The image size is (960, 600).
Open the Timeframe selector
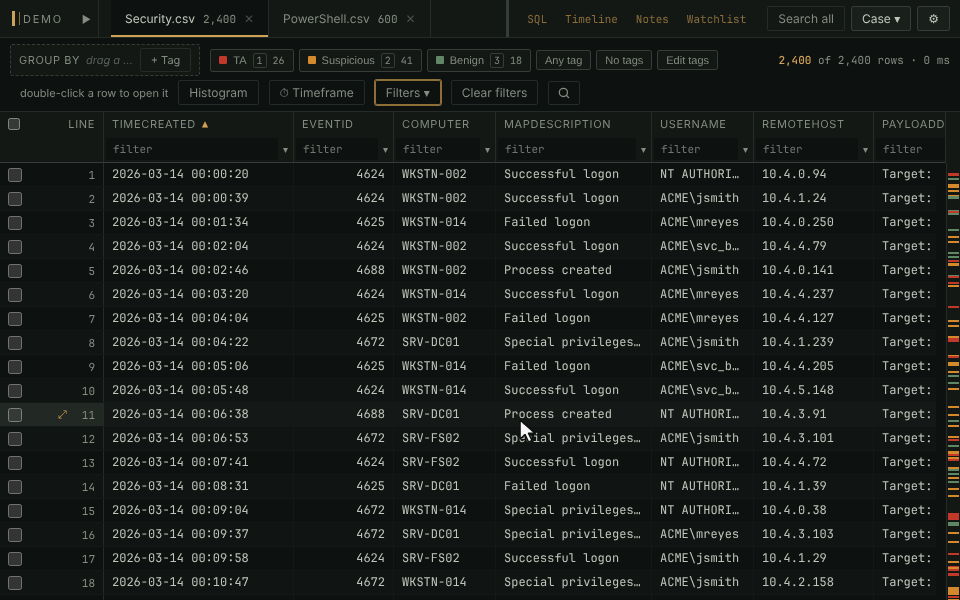(x=317, y=93)
